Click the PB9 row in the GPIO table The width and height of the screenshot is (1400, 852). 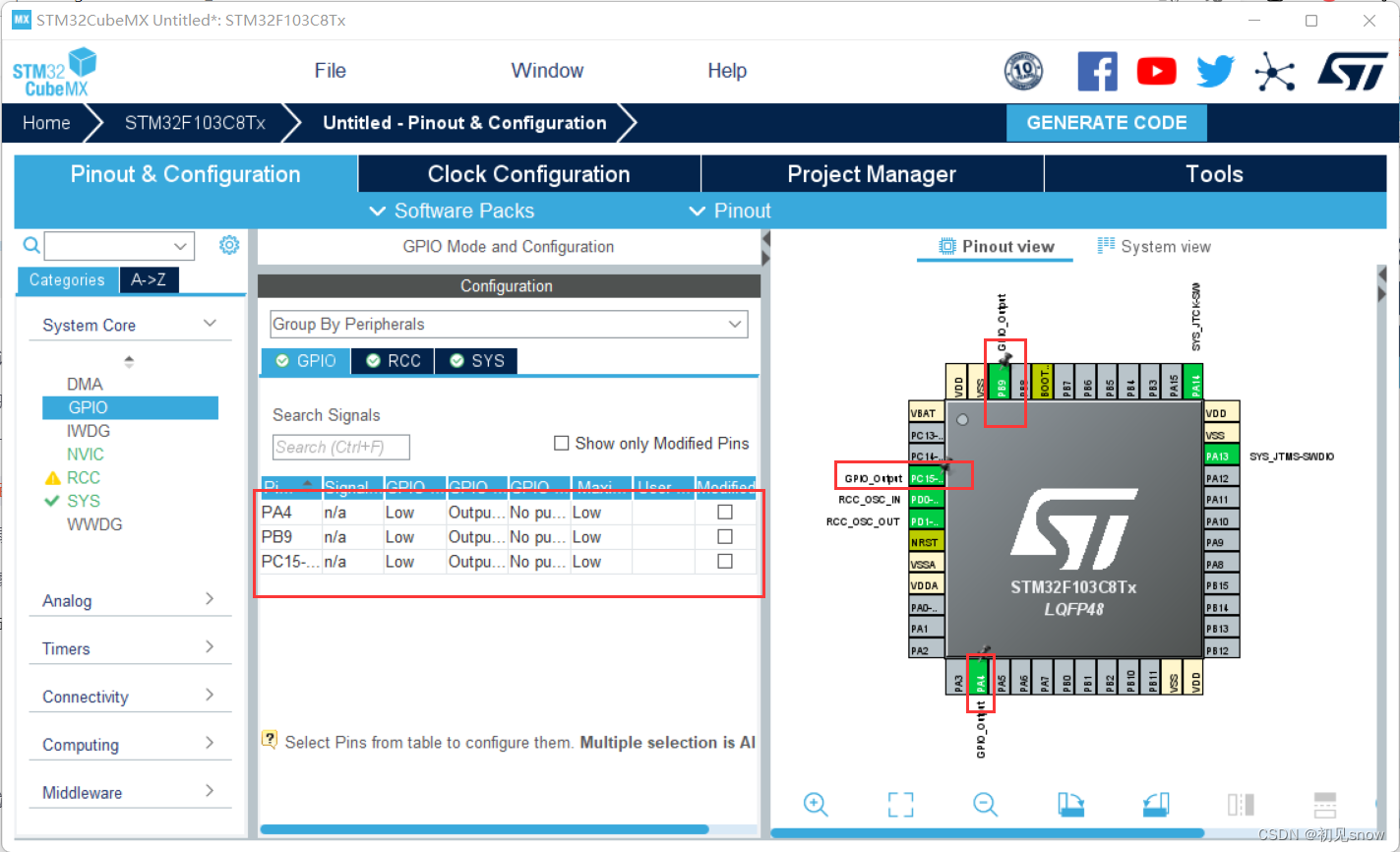[508, 536]
